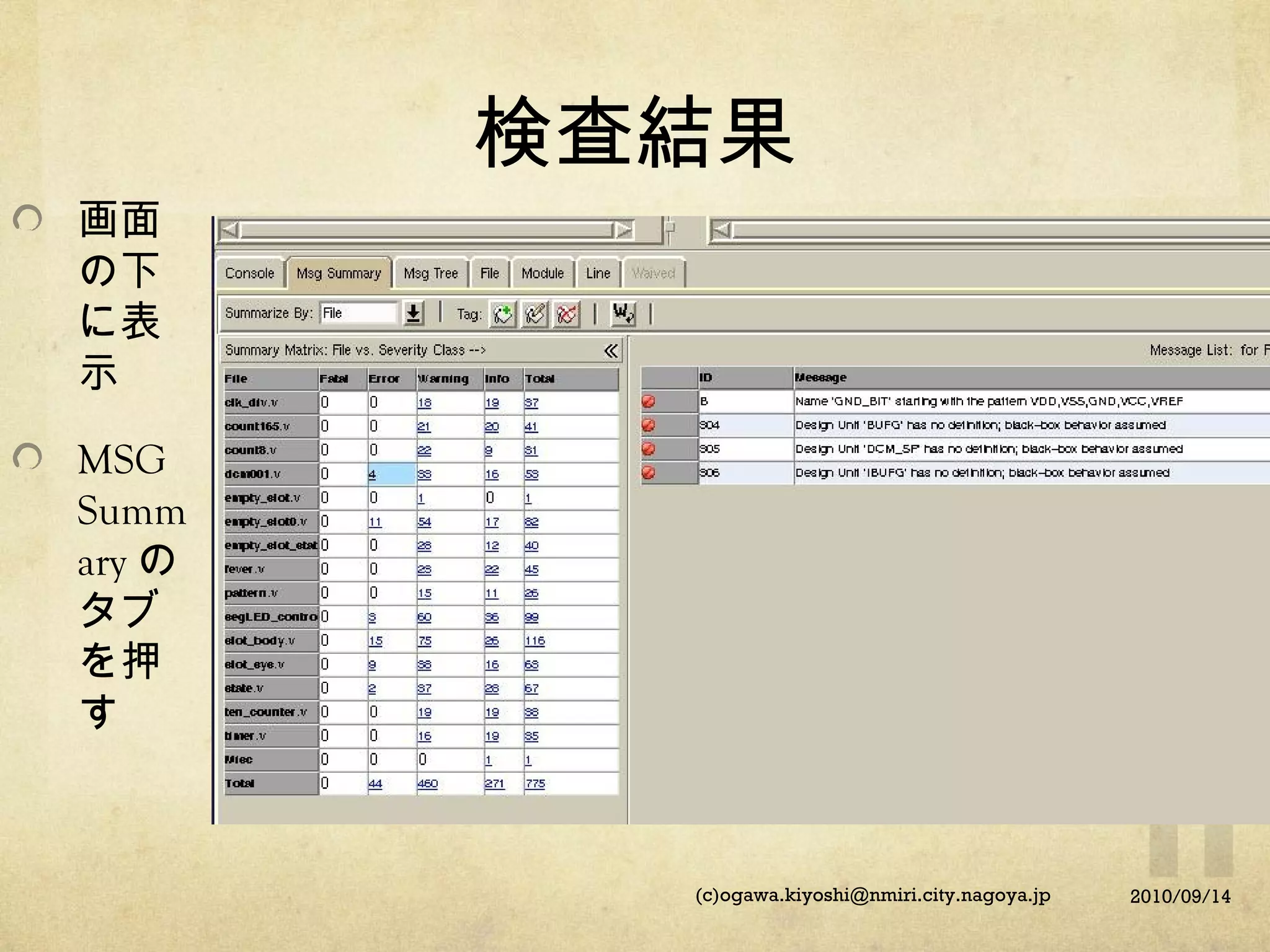Open the Summarize By dropdown arrow
1270x952 pixels.
[414, 314]
